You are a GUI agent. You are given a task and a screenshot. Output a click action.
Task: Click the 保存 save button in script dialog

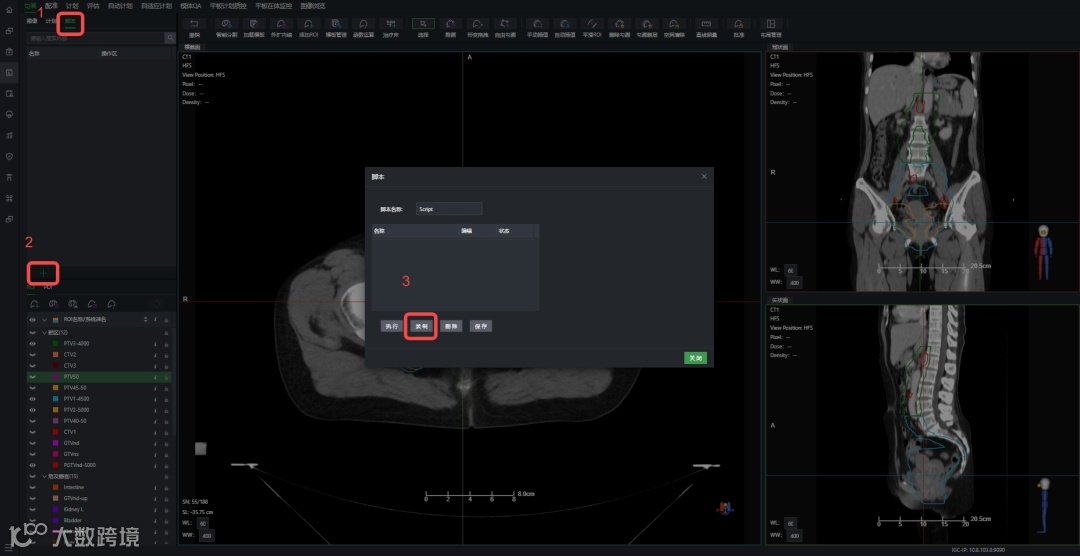pos(481,327)
